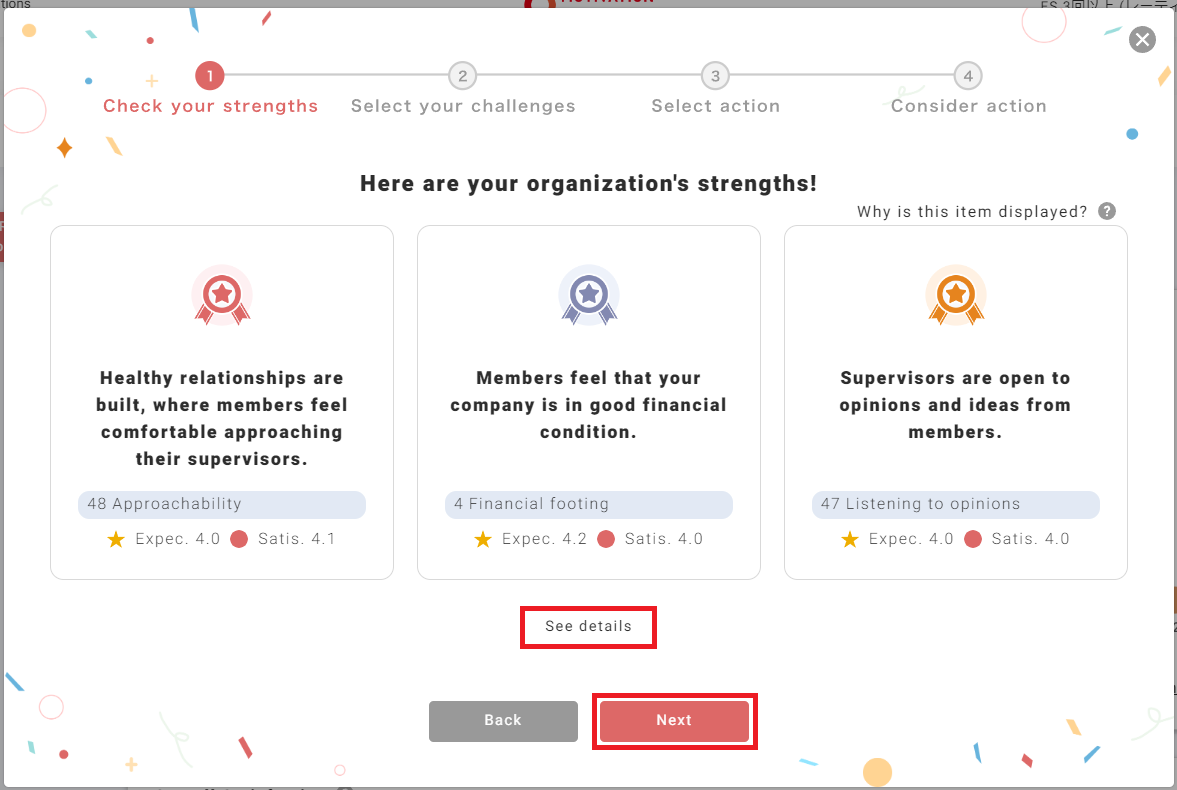Click the red medal ribbon icon
The image size is (1177, 790).
tap(222, 297)
